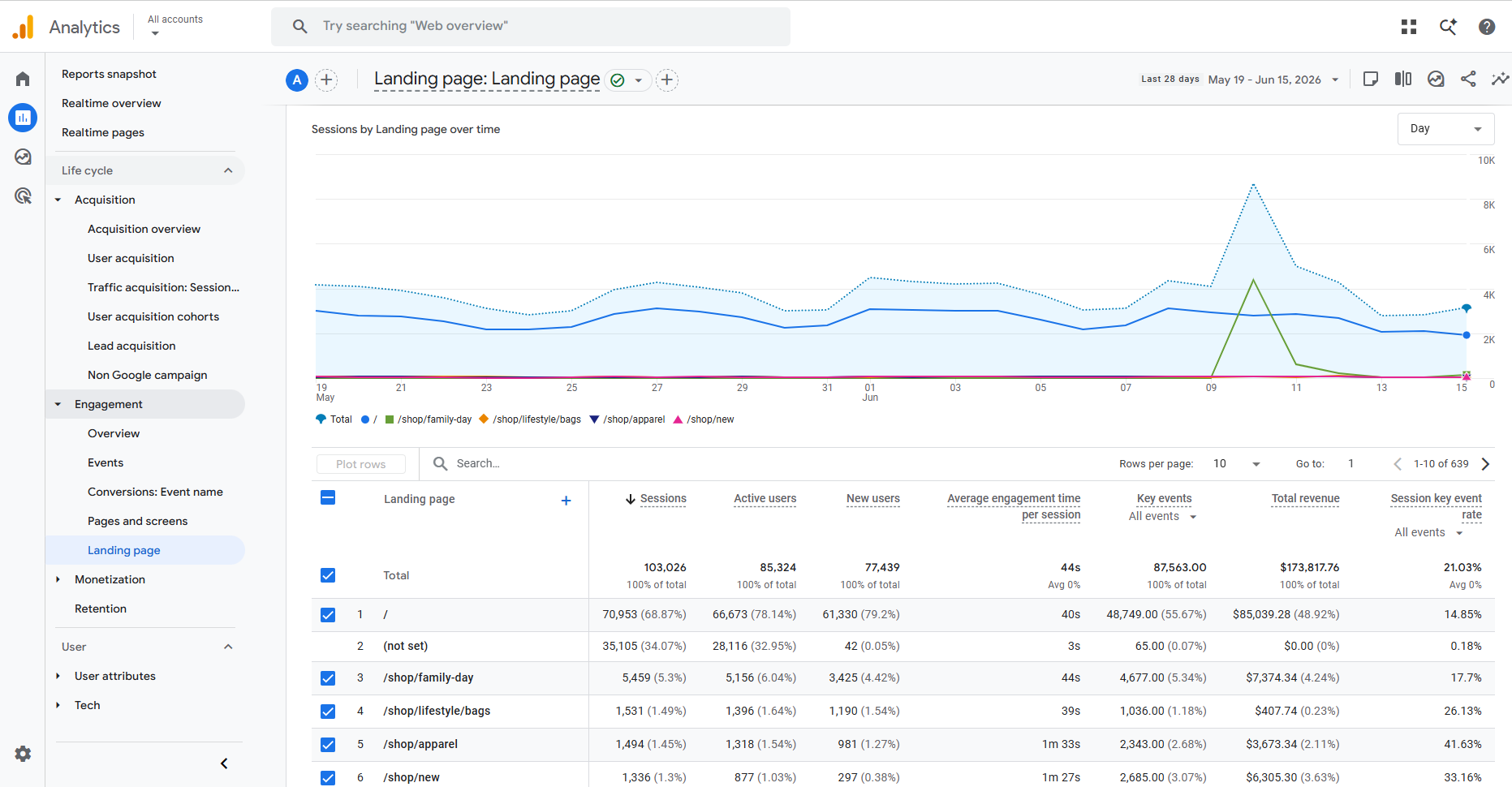Open Key events All events dropdown
This screenshot has height=787, width=1512.
point(1163,517)
